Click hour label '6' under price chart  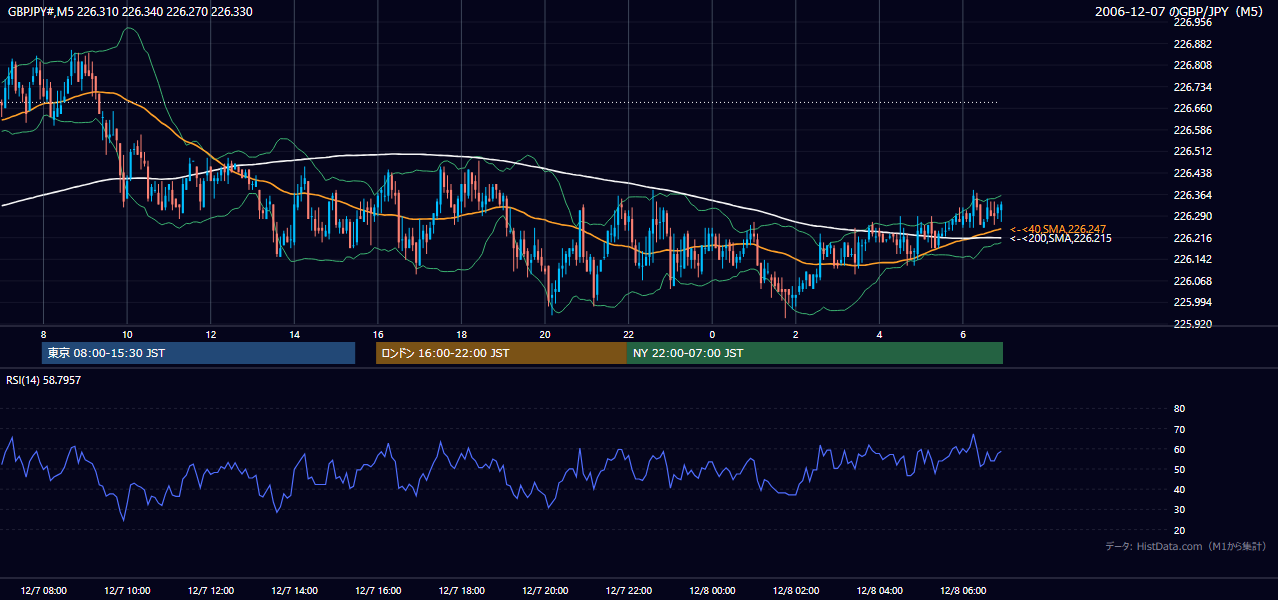click(x=963, y=334)
